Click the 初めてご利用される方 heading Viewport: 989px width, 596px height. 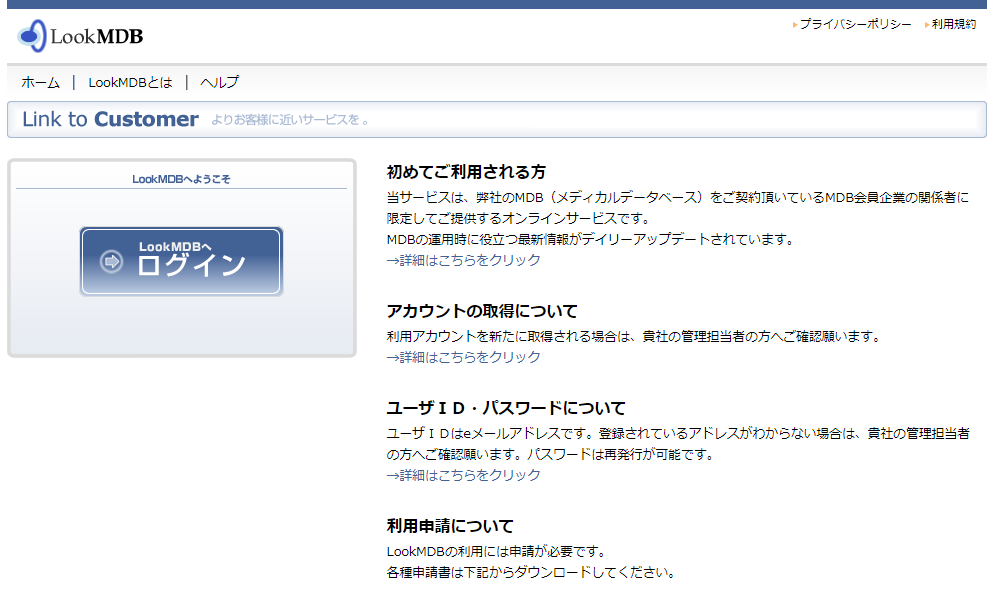(466, 172)
